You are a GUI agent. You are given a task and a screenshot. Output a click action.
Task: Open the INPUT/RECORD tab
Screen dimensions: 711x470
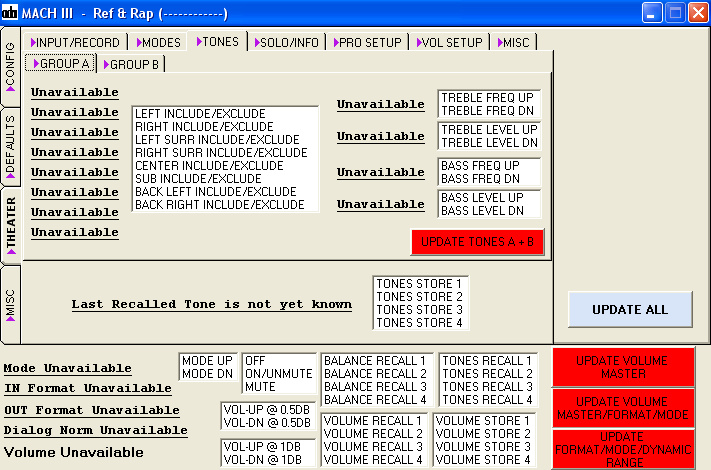pos(75,43)
